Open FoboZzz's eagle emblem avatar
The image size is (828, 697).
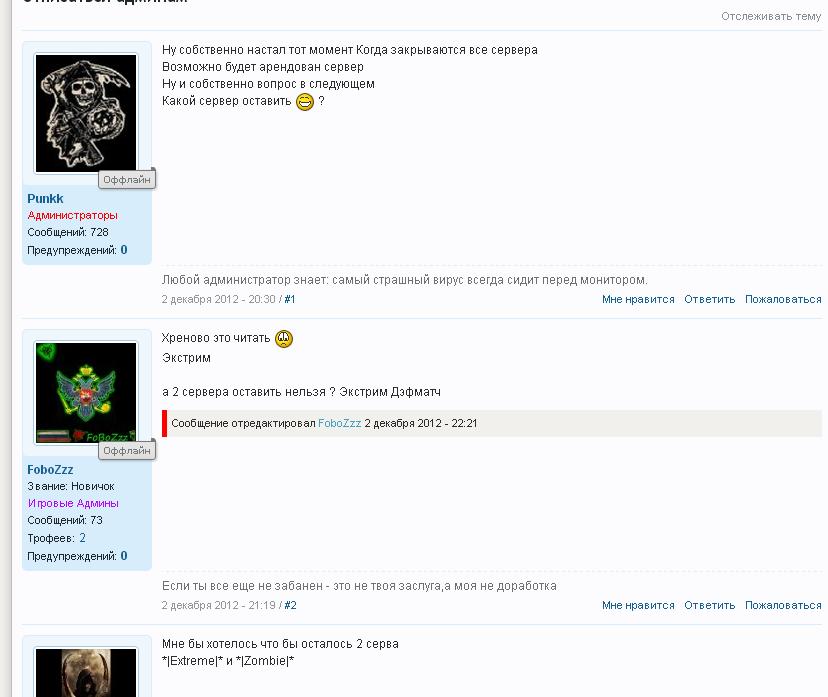click(86, 392)
